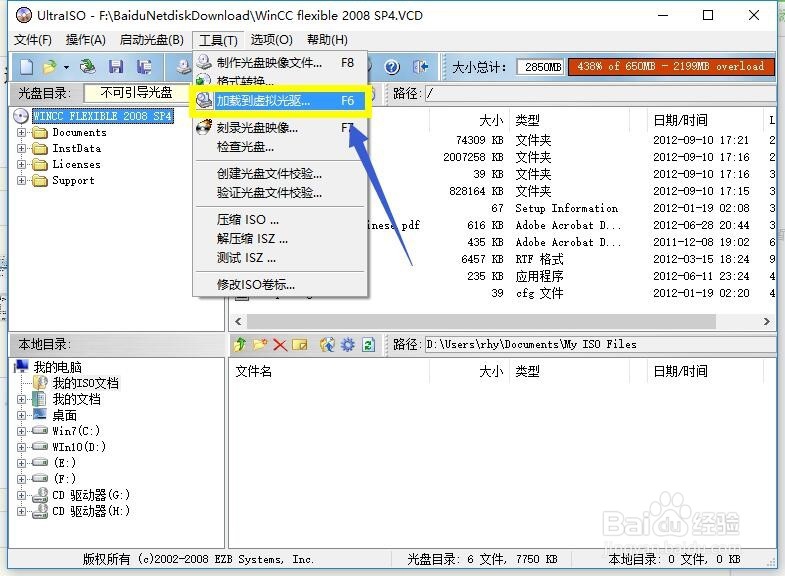Click the 刻录光盘映像 burn disc icon
The image size is (785, 576).
point(204,127)
